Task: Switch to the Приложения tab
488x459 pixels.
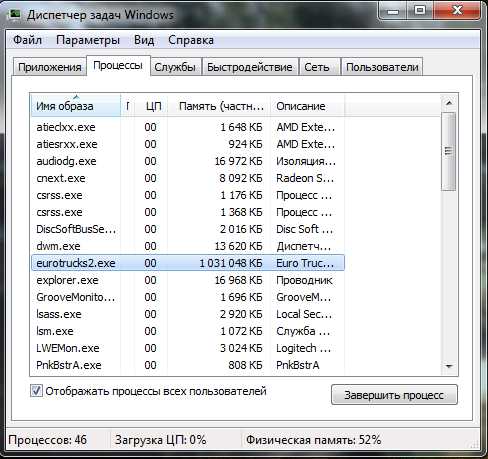Action: (50, 67)
